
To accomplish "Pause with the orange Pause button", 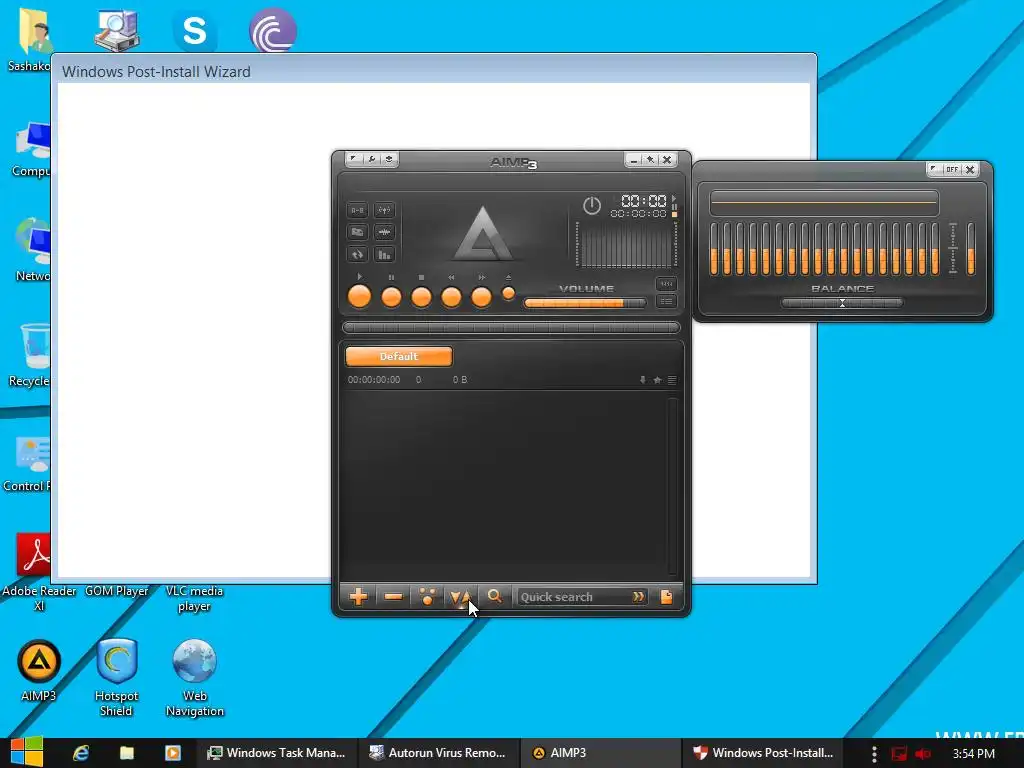I will point(391,297).
